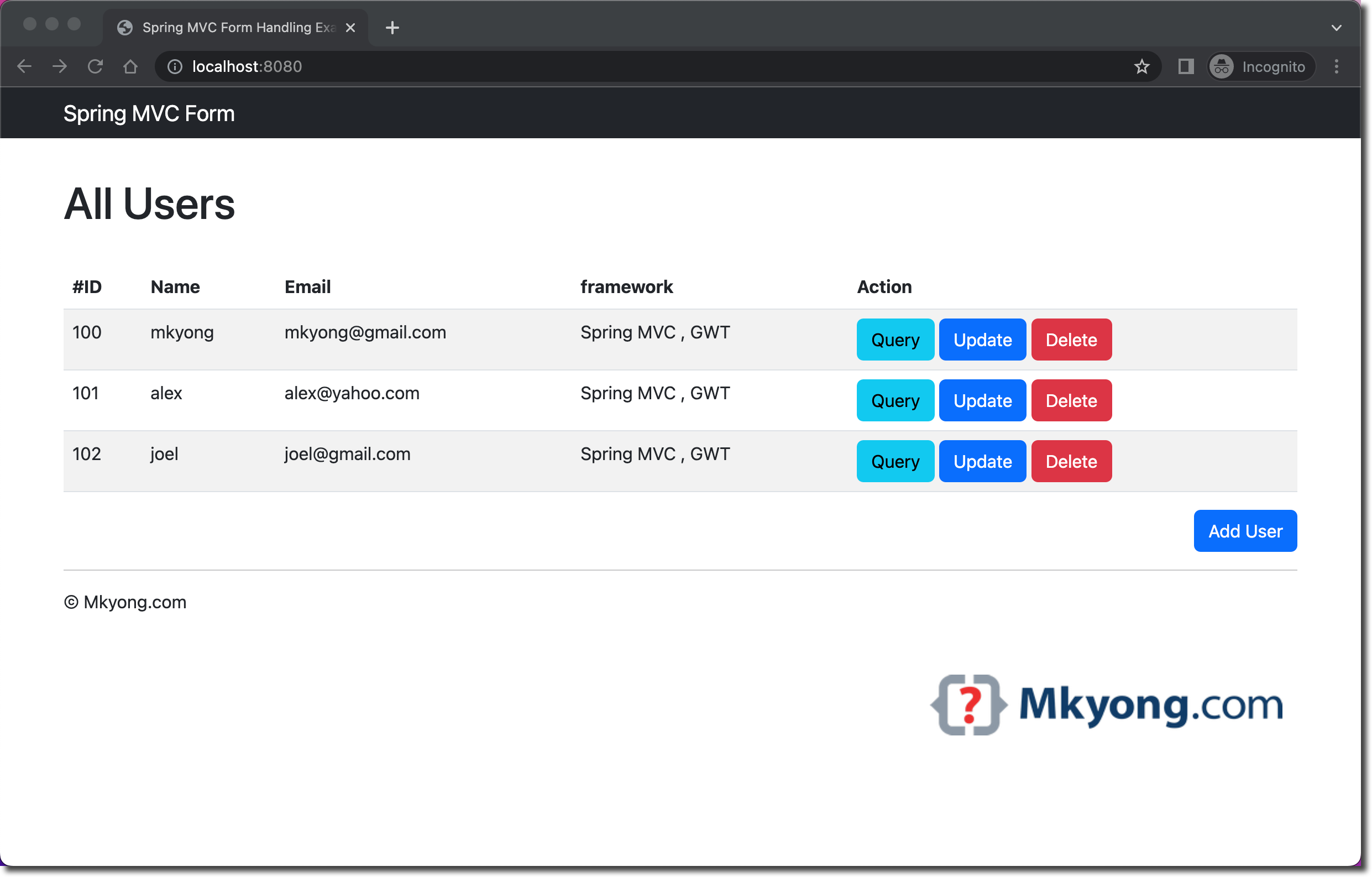Expand the tab search chevron
Screen dimensions: 1372x877
click(x=1337, y=27)
